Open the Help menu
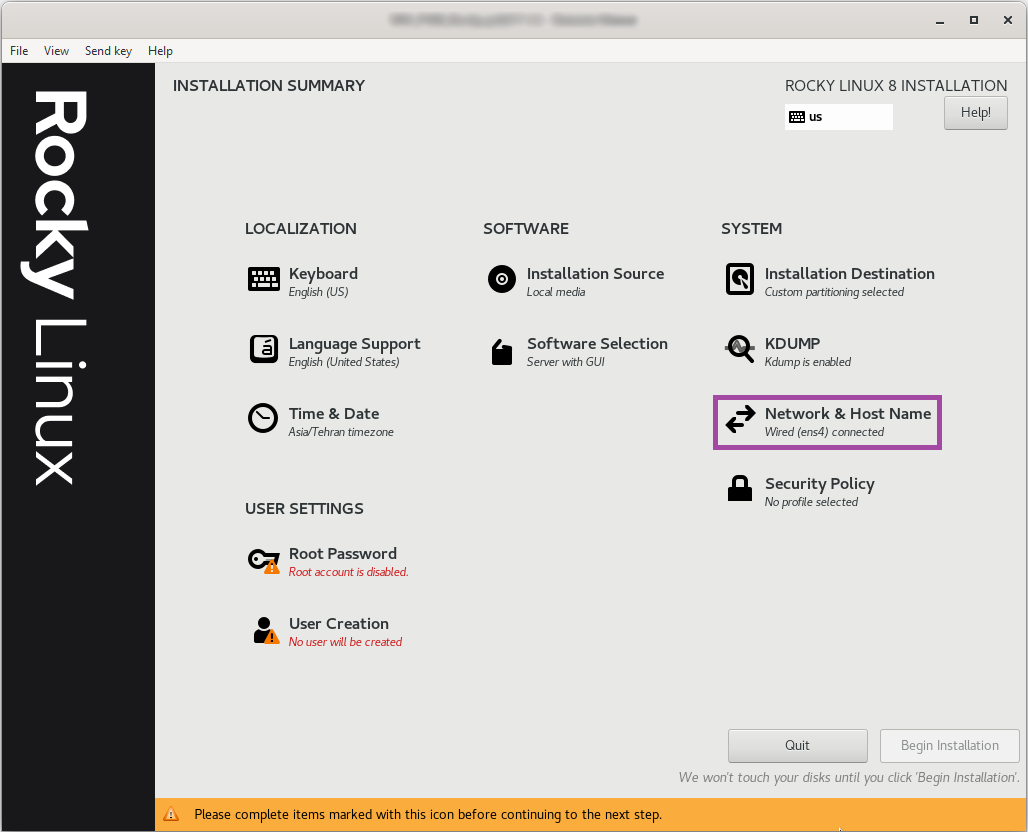 (x=160, y=50)
